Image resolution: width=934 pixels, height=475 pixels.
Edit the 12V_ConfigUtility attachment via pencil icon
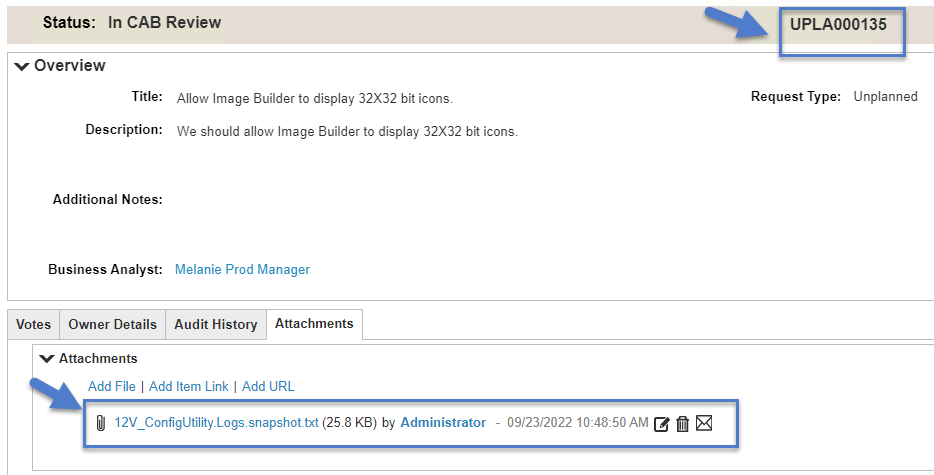click(x=661, y=424)
